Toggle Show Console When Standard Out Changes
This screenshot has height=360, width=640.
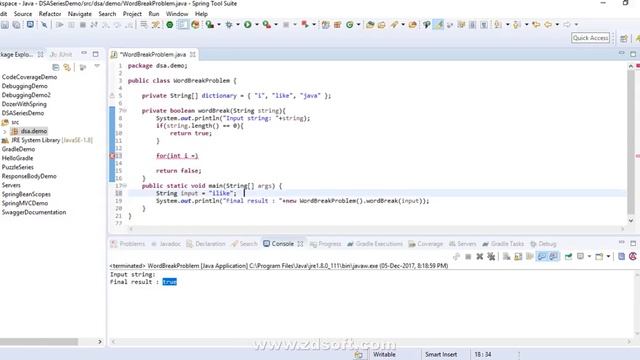tap(542, 256)
